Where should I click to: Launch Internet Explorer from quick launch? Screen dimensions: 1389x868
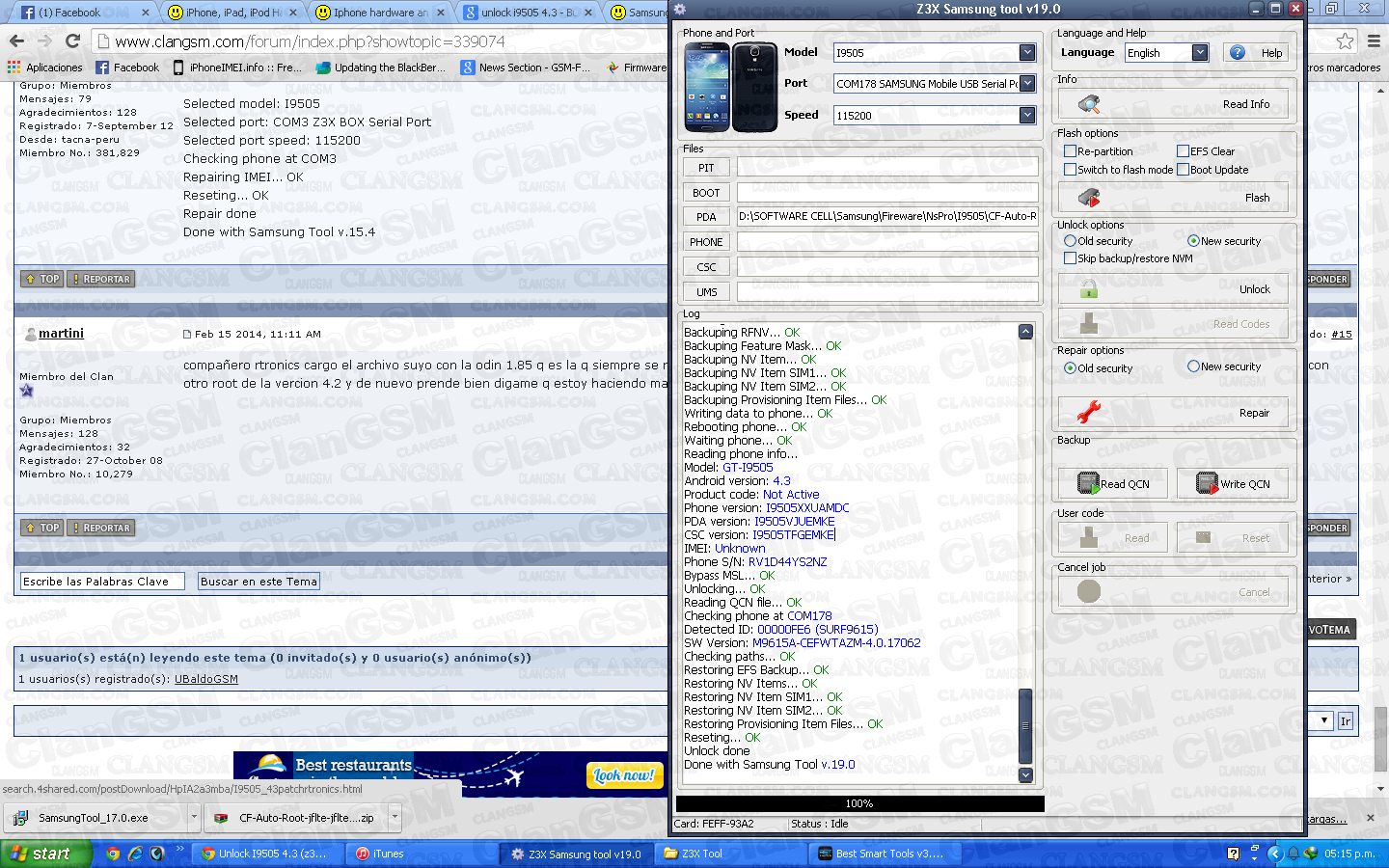click(135, 854)
